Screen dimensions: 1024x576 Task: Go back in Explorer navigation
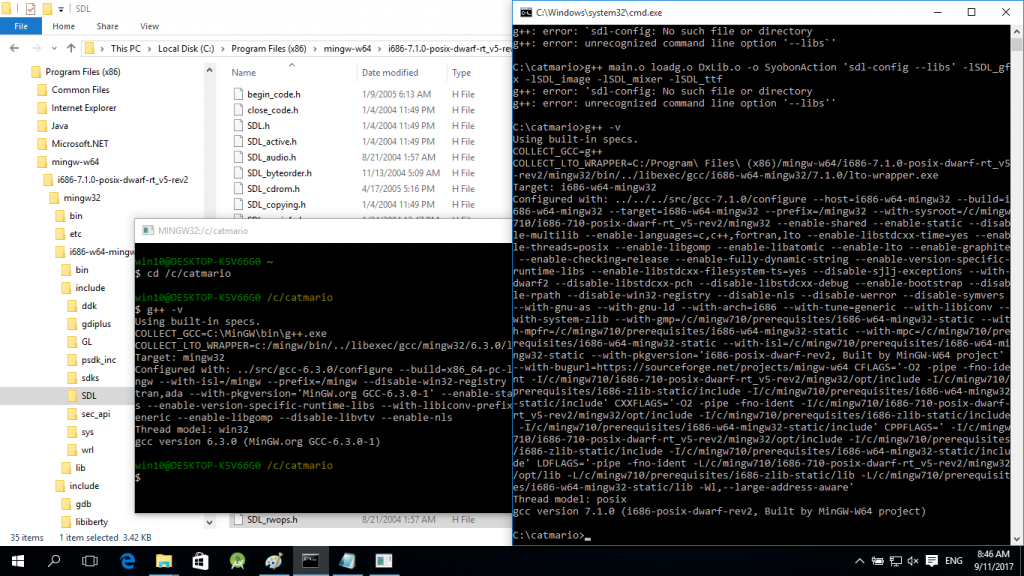(x=14, y=48)
